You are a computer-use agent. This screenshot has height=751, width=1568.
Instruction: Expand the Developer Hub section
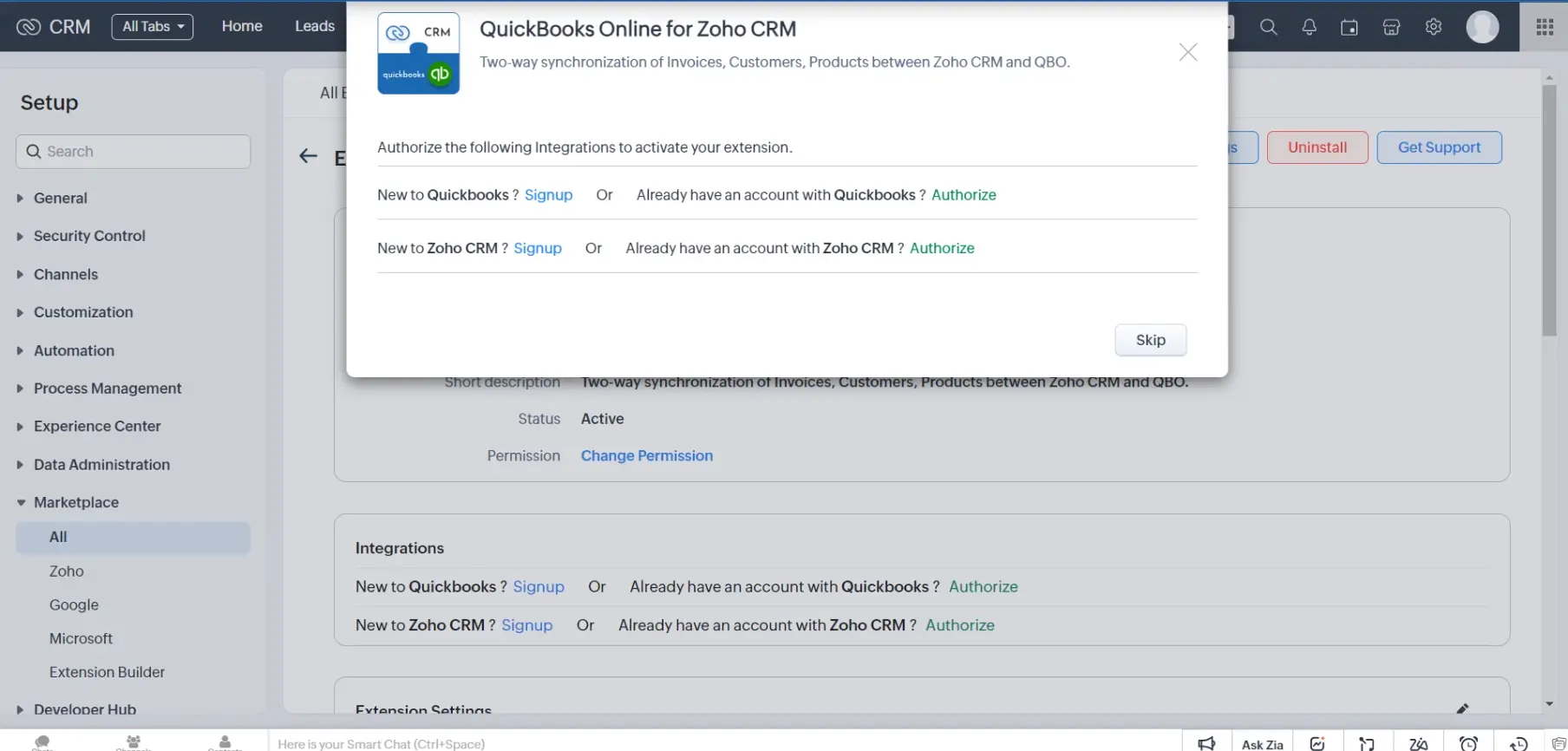click(x=85, y=709)
